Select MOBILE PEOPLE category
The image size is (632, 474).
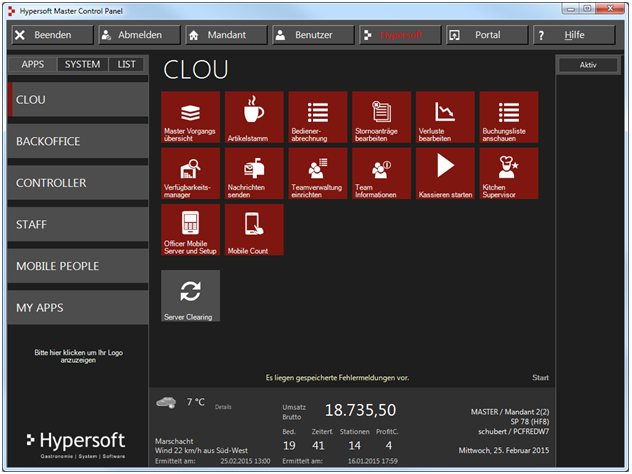pos(78,266)
